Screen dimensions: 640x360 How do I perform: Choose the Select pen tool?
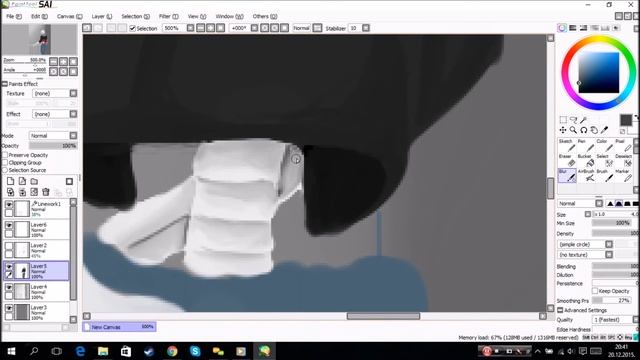click(604, 161)
